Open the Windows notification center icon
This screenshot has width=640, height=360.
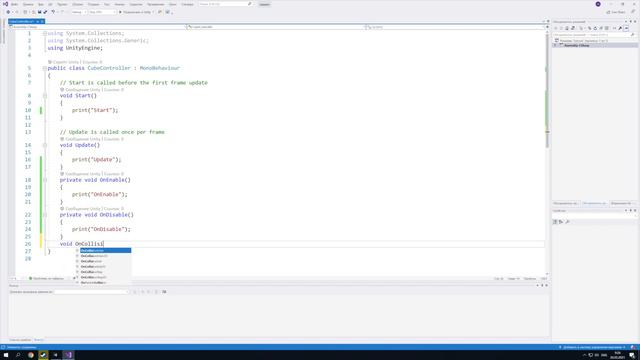pos(632,355)
